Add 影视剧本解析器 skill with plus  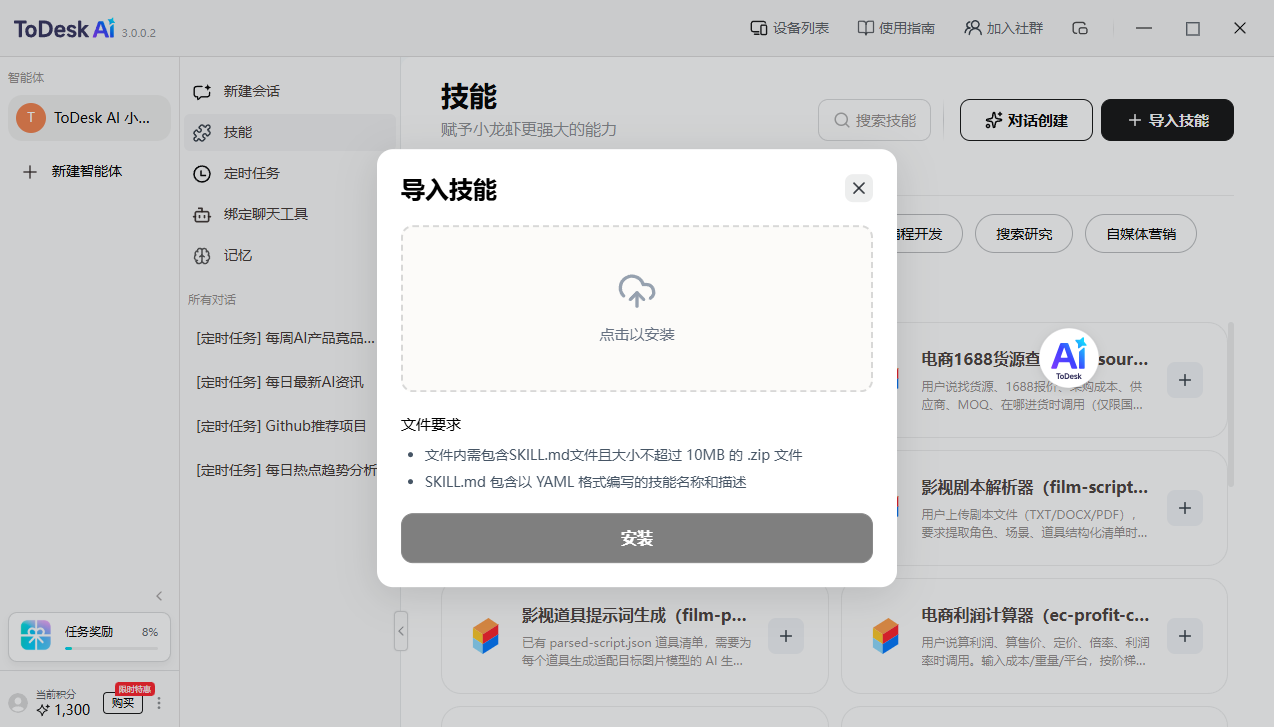(1185, 508)
